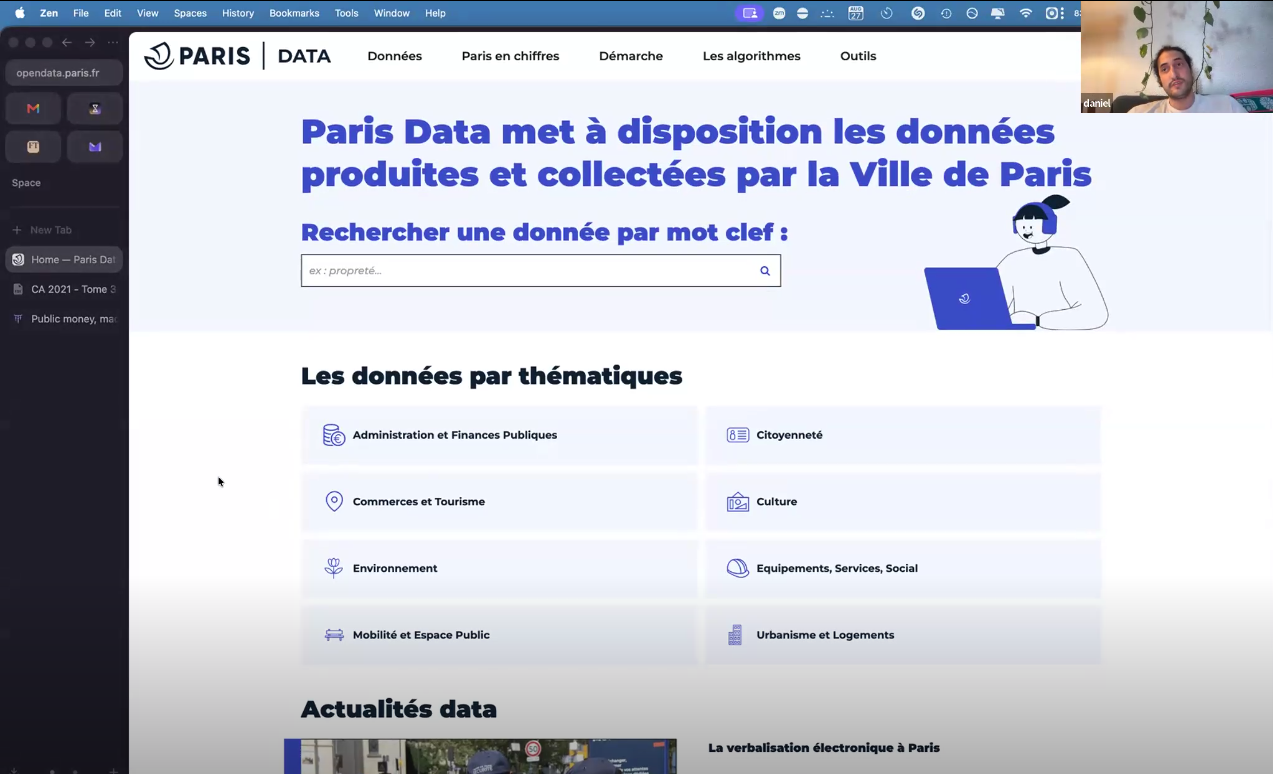
Task: Select the Culture theme card
Action: tap(903, 501)
